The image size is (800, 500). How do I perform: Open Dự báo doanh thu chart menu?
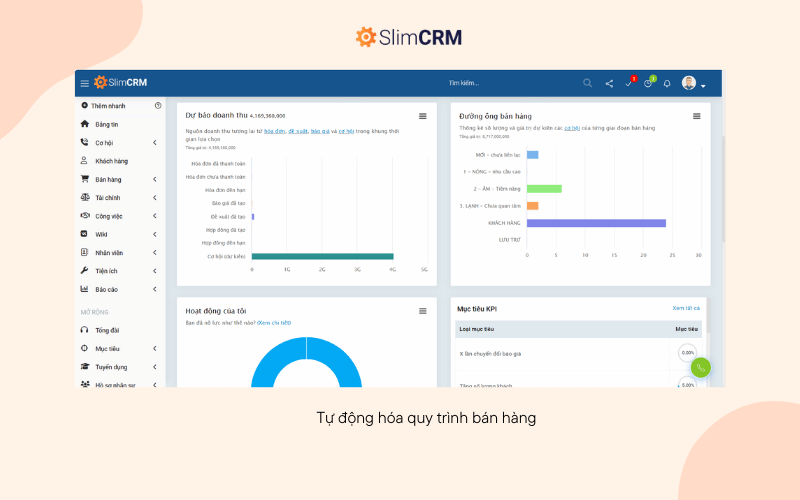click(422, 116)
